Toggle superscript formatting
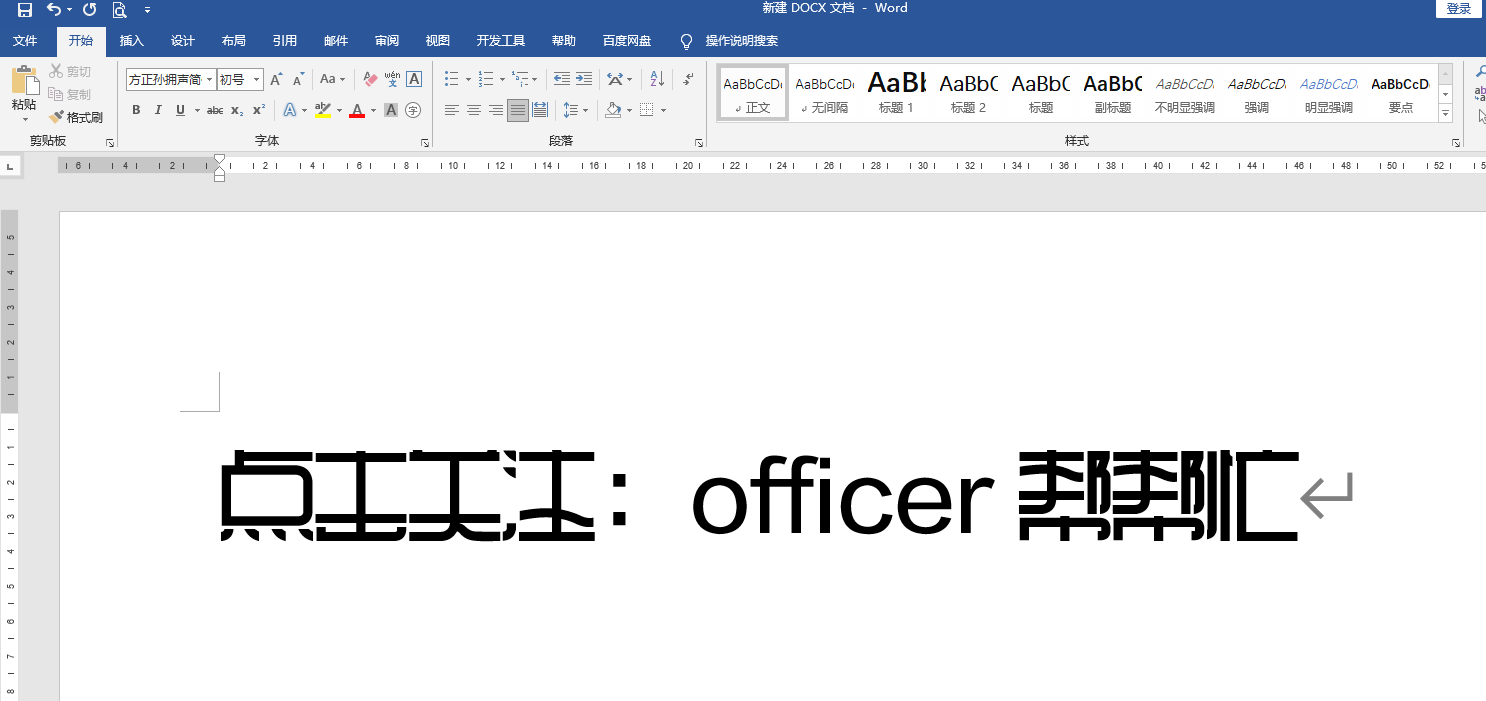The image size is (1486, 701). click(x=258, y=110)
